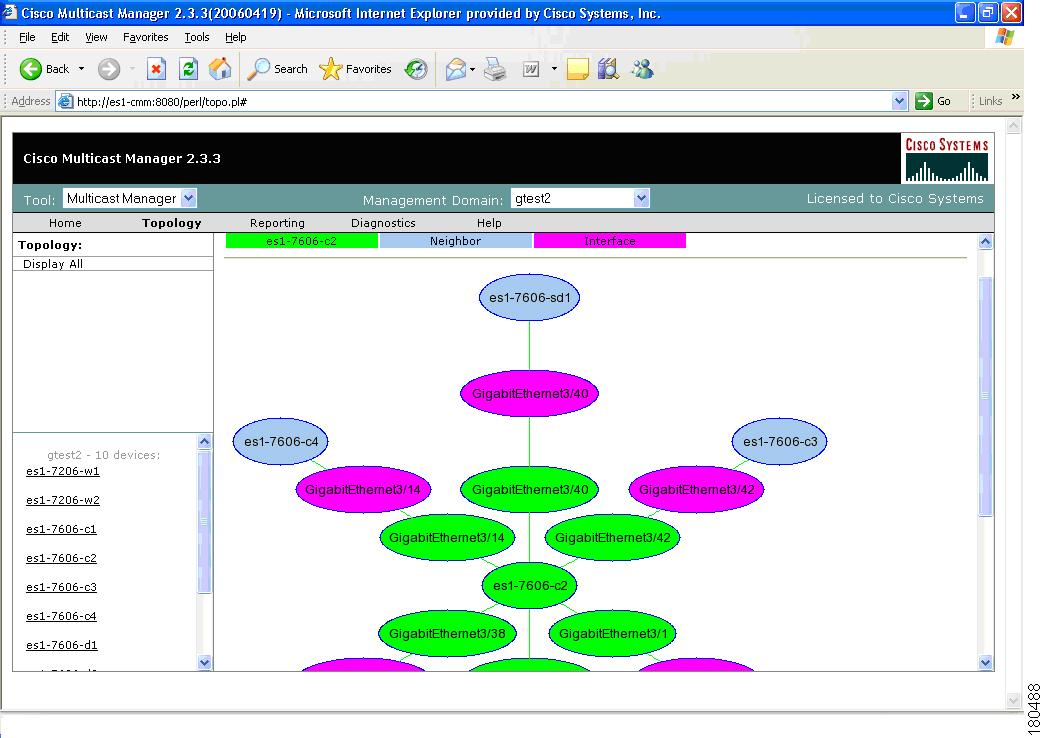1043x738 pixels.
Task: Click magenta GigabitEthernet3/14 interface node
Action: point(363,489)
